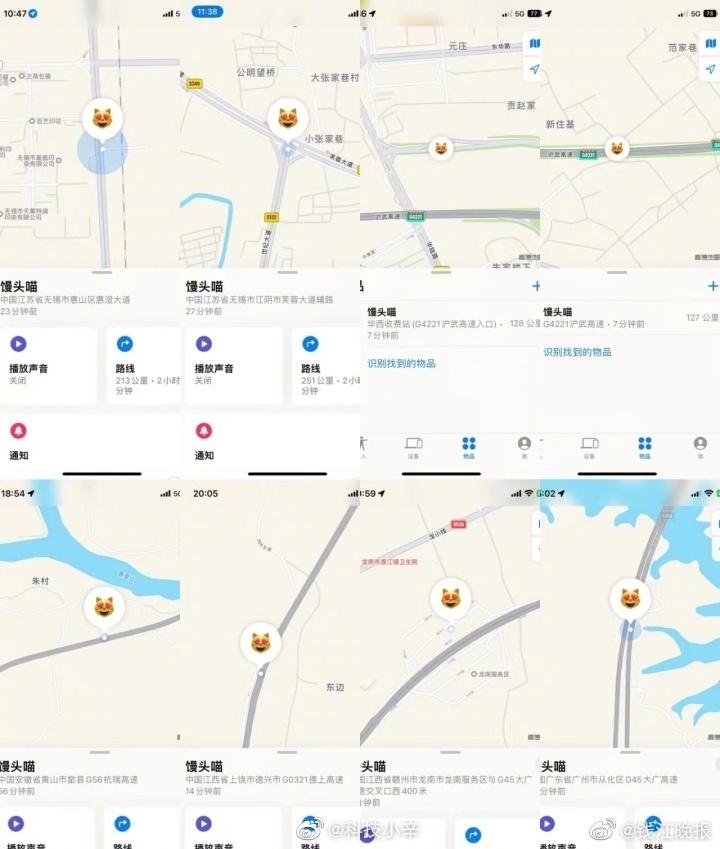Tap Play Sound icon in the 10:47 screenshot
Image resolution: width=720 pixels, height=849 pixels.
tap(18, 344)
